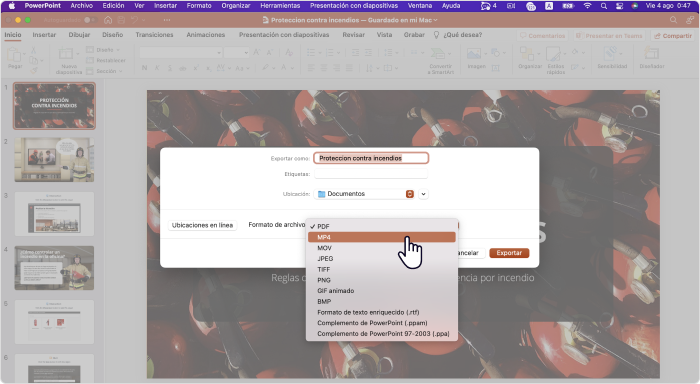The image size is (700, 384).
Task: Click the Comentarios button
Action: coord(543,36)
